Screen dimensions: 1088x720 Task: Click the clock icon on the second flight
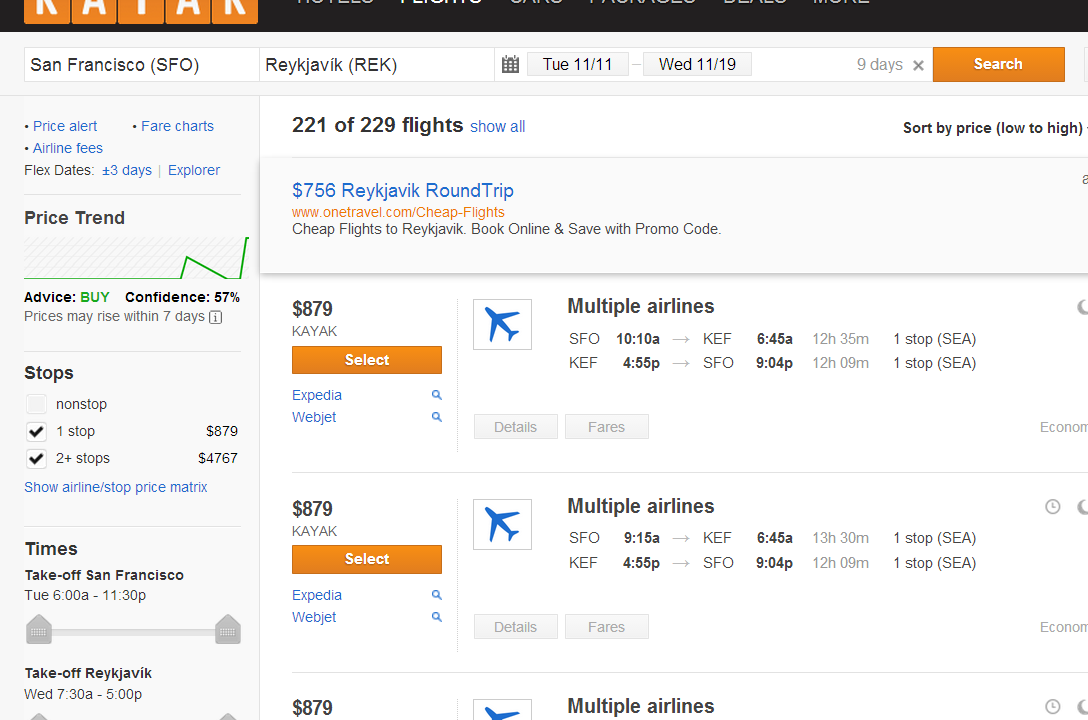(1053, 507)
